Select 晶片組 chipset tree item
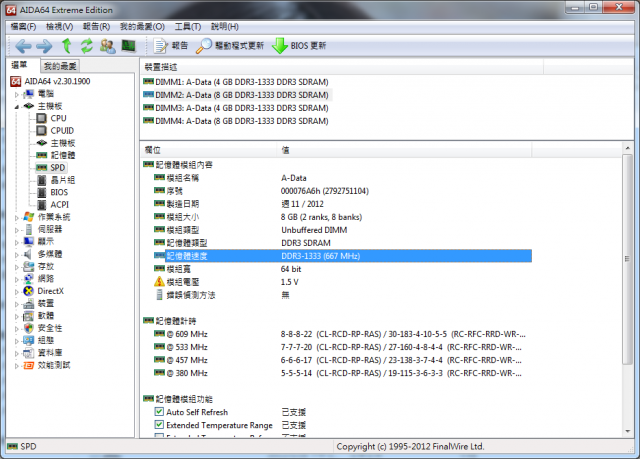 coord(62,180)
